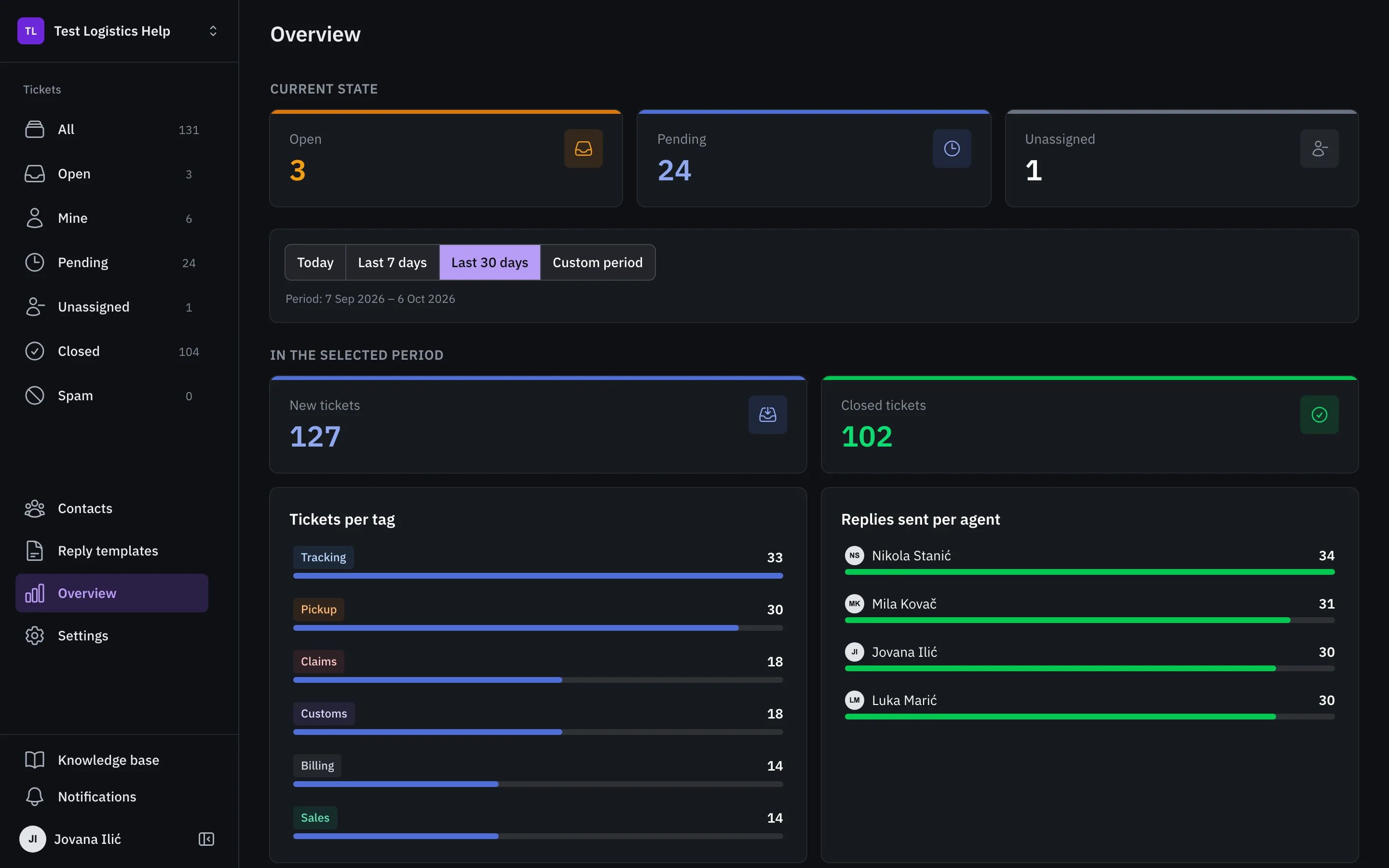Click Nikola Stanić's replies progress bar
Viewport: 1389px width, 868px height.
pos(1089,572)
